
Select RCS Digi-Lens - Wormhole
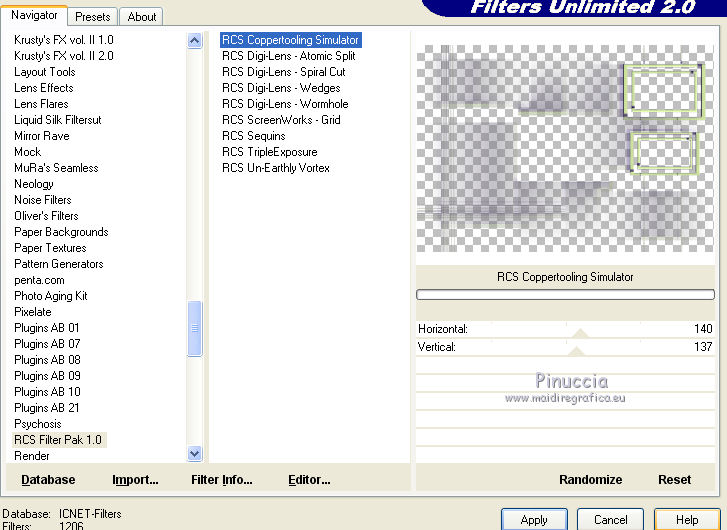pos(285,104)
